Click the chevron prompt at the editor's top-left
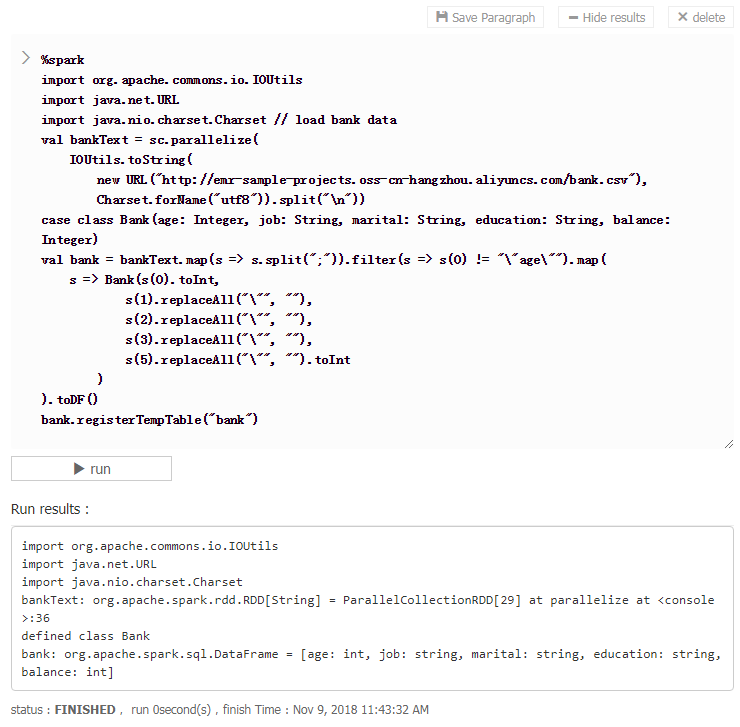 [26, 59]
